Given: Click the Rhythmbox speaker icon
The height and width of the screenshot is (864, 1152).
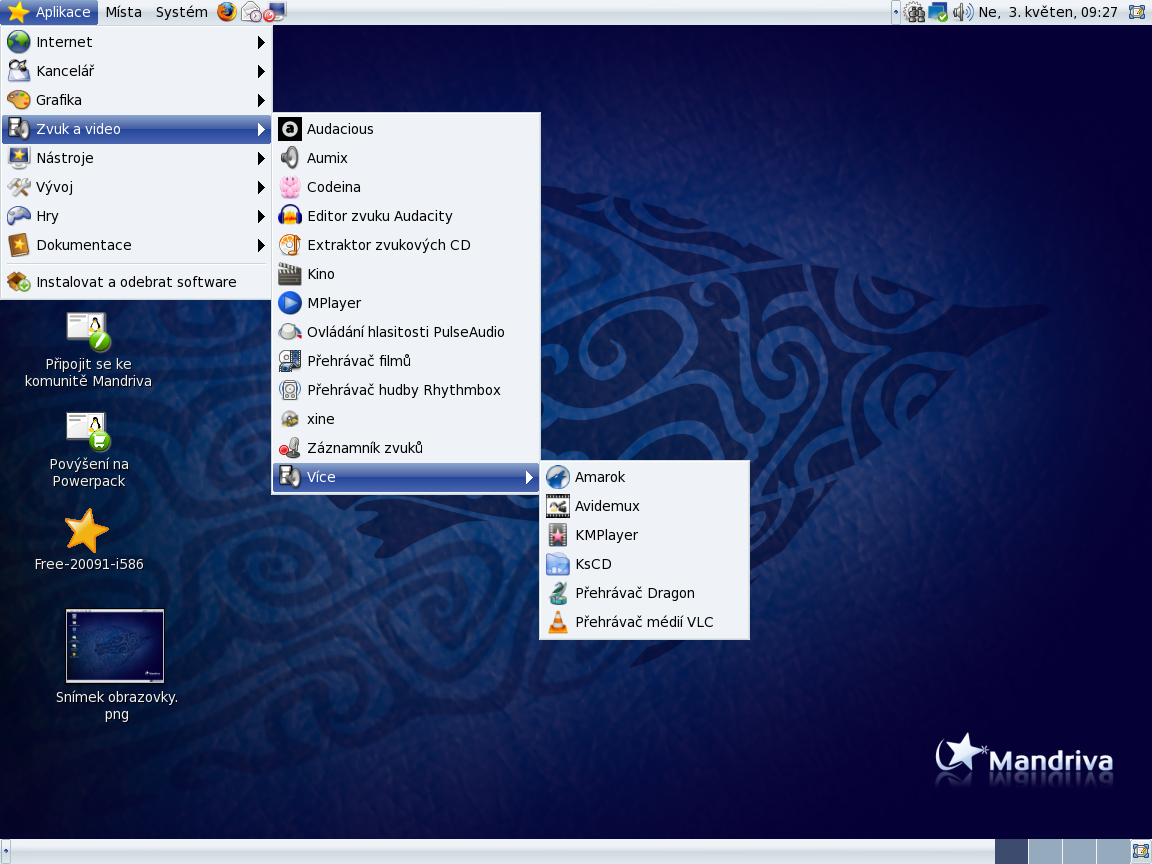Looking at the screenshot, I should 289,390.
